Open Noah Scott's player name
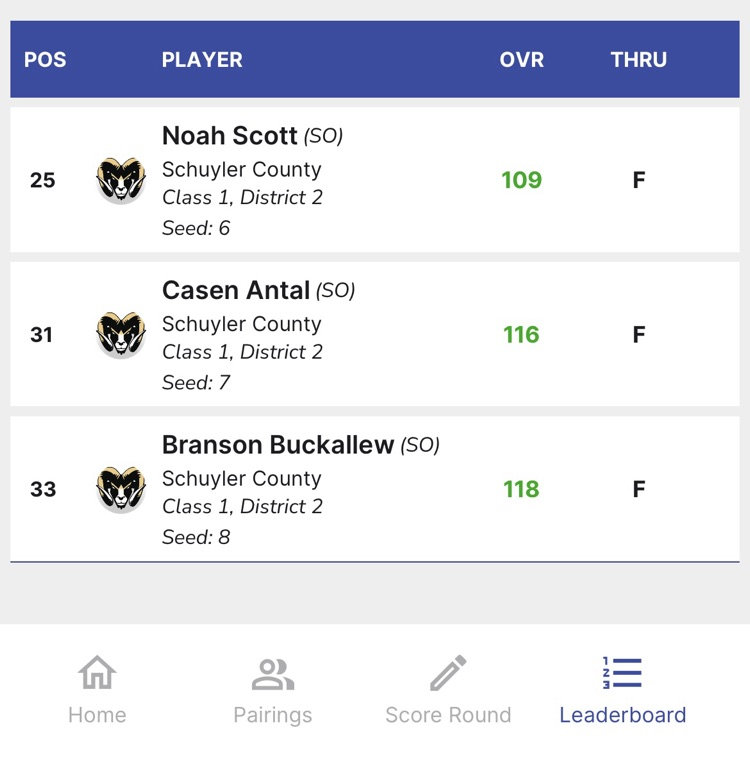This screenshot has width=750, height=759. pyautogui.click(x=230, y=135)
